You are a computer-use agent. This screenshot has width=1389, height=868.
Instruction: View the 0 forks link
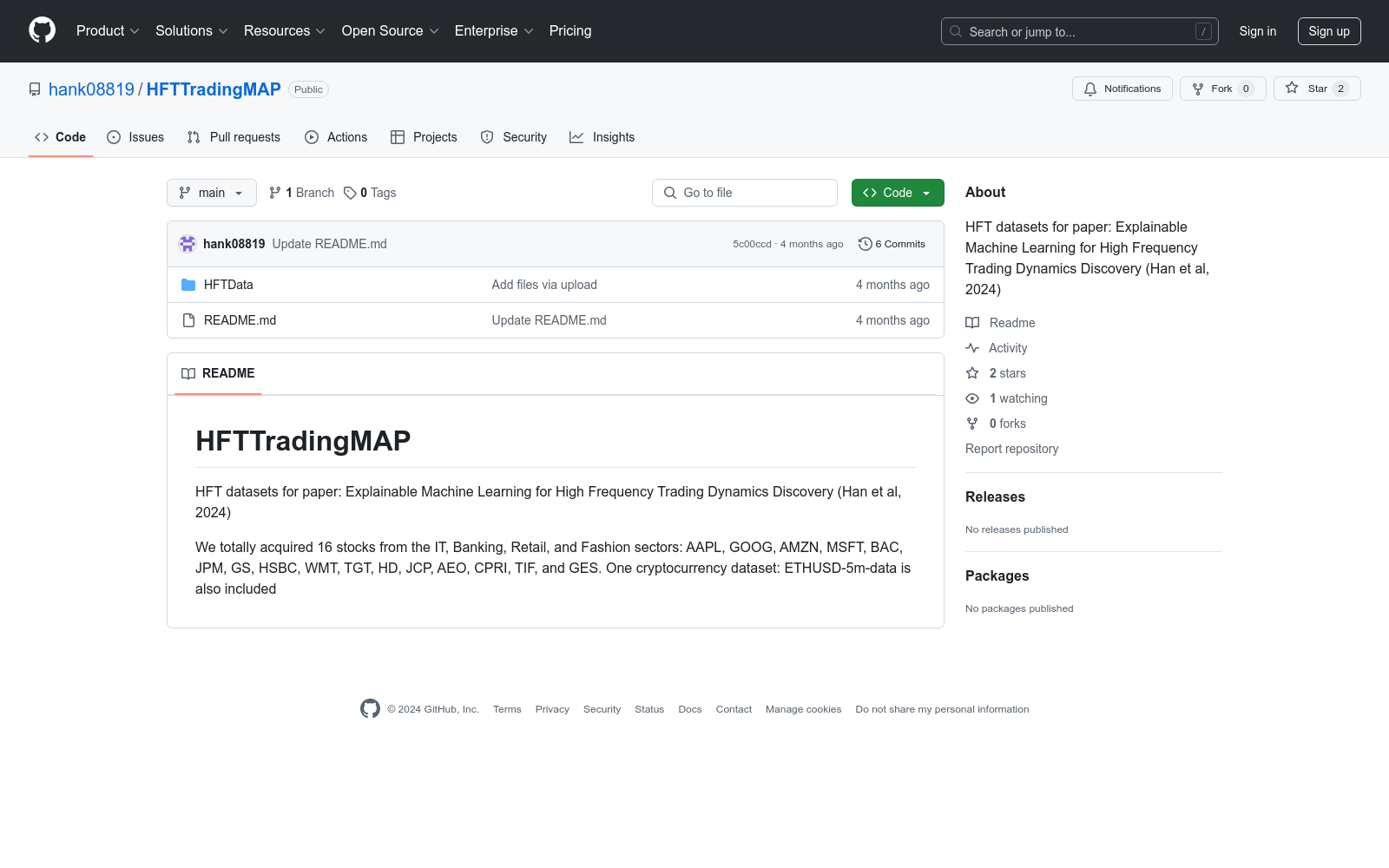pyautogui.click(x=996, y=424)
